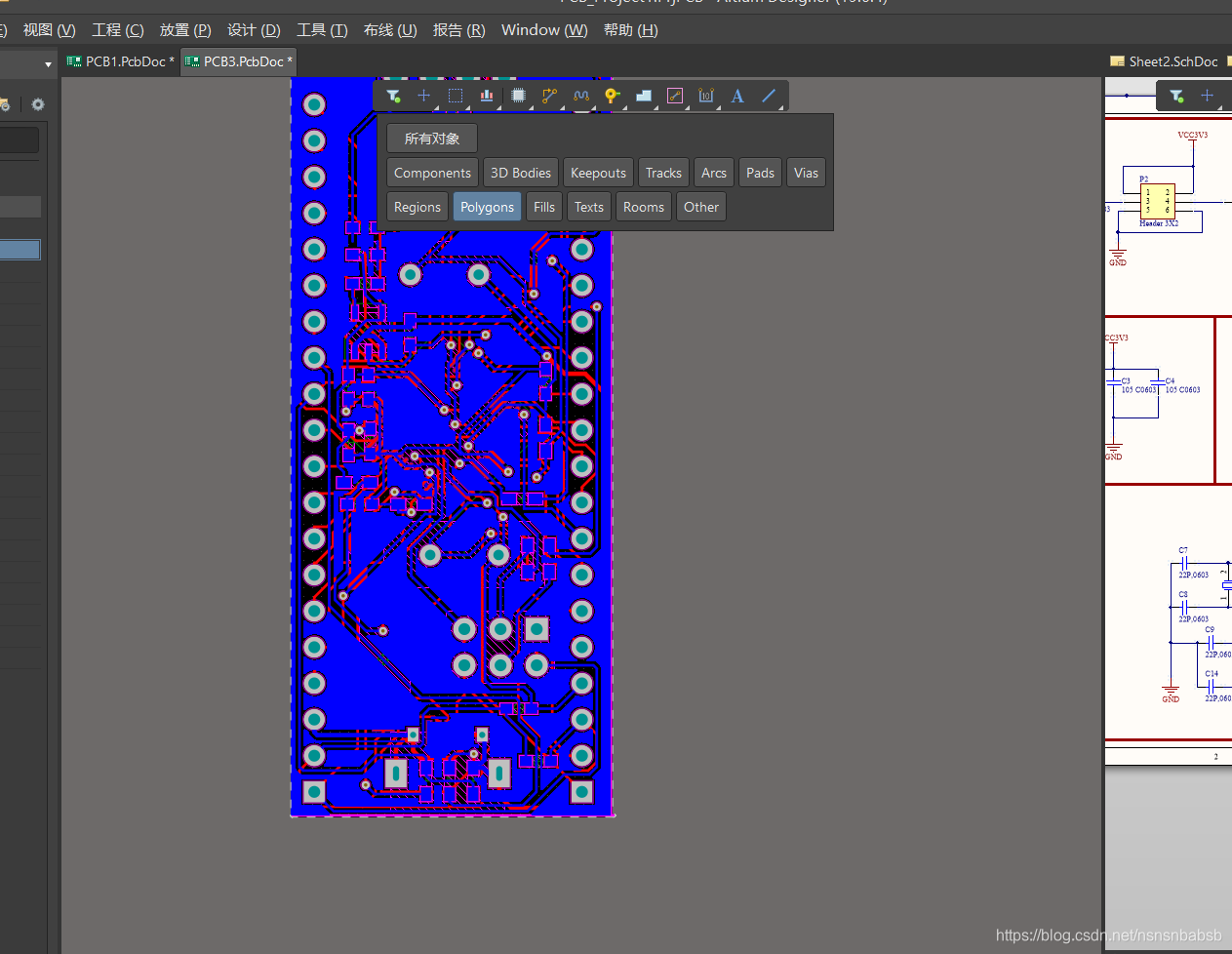Toggle the Pads filter
This screenshot has height=954, width=1232.
[x=760, y=173]
